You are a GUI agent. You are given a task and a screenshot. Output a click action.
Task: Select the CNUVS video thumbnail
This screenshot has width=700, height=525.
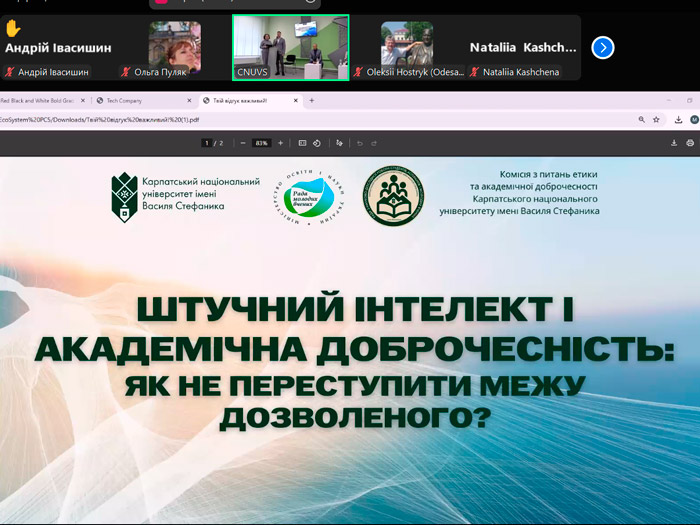(290, 46)
